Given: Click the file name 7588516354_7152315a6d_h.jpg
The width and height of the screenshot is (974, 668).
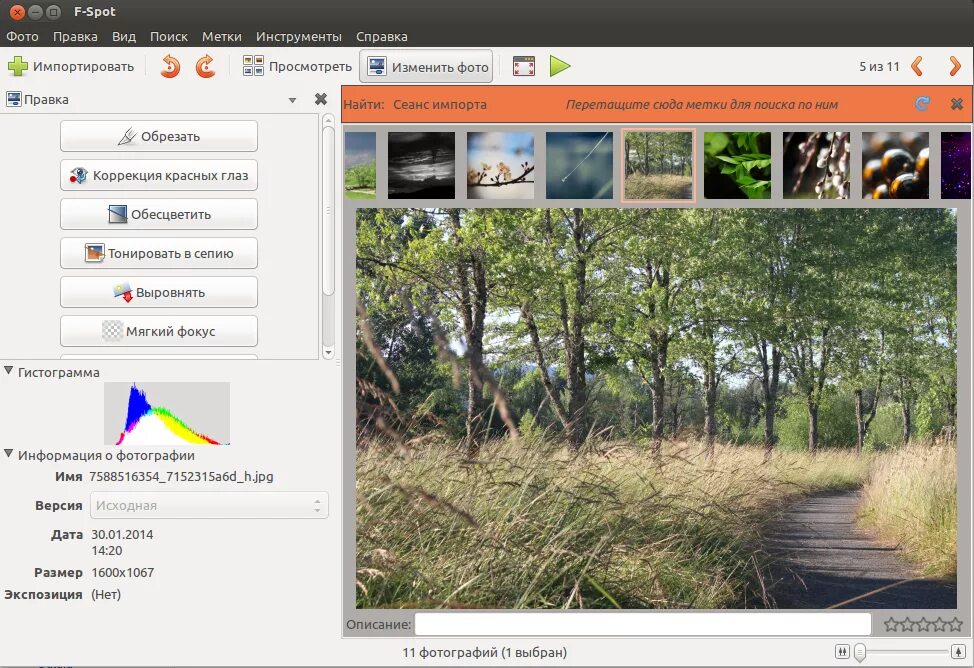Looking at the screenshot, I should point(181,477).
